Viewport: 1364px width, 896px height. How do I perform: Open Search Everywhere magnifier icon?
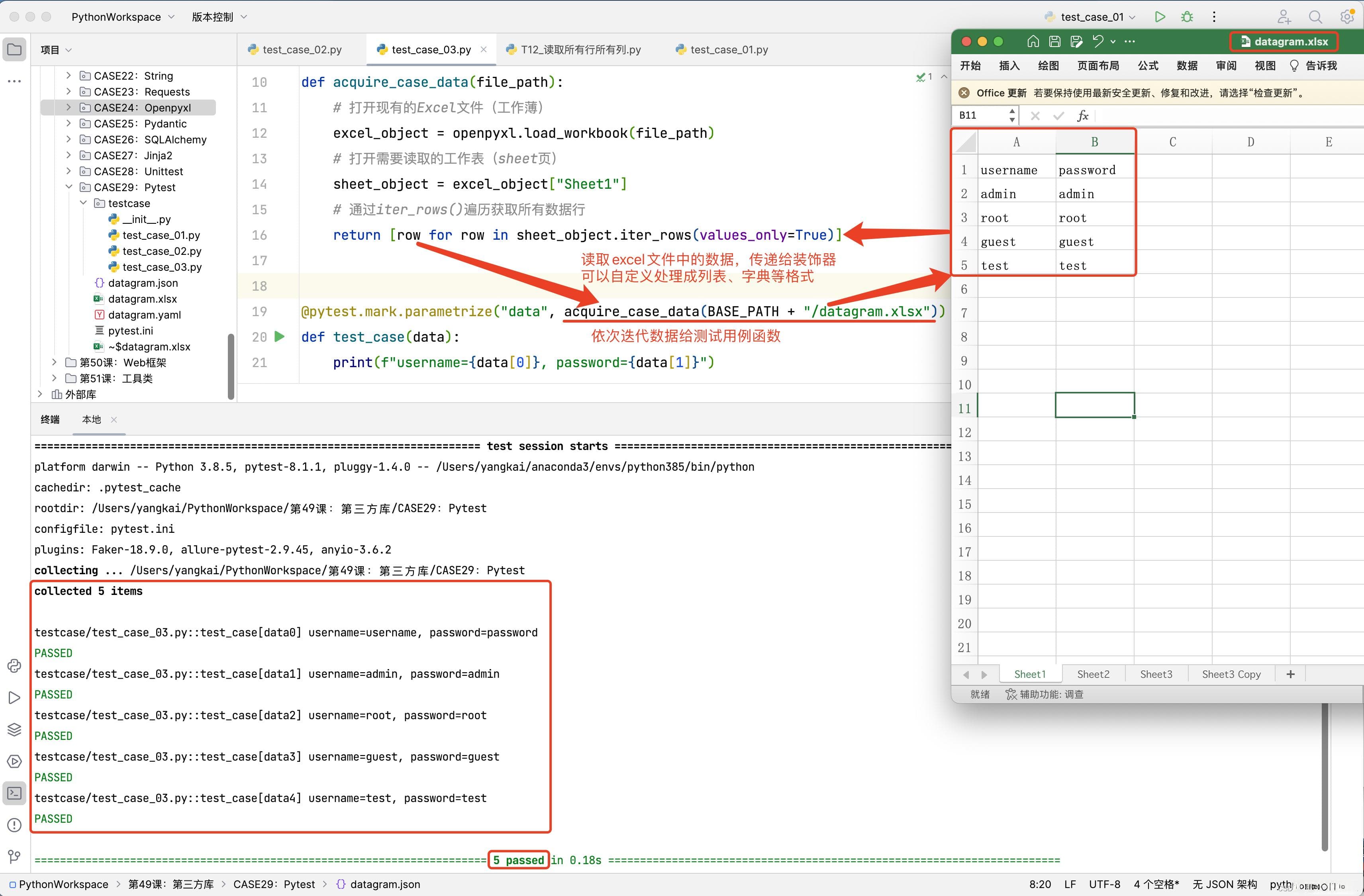click(x=1315, y=17)
